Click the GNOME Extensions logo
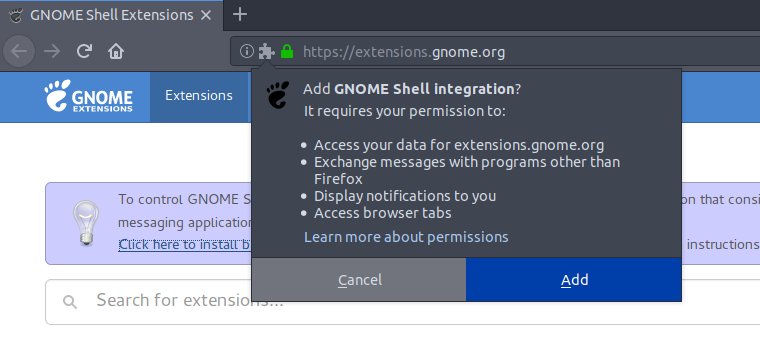The height and width of the screenshot is (363, 760). click(x=88, y=96)
